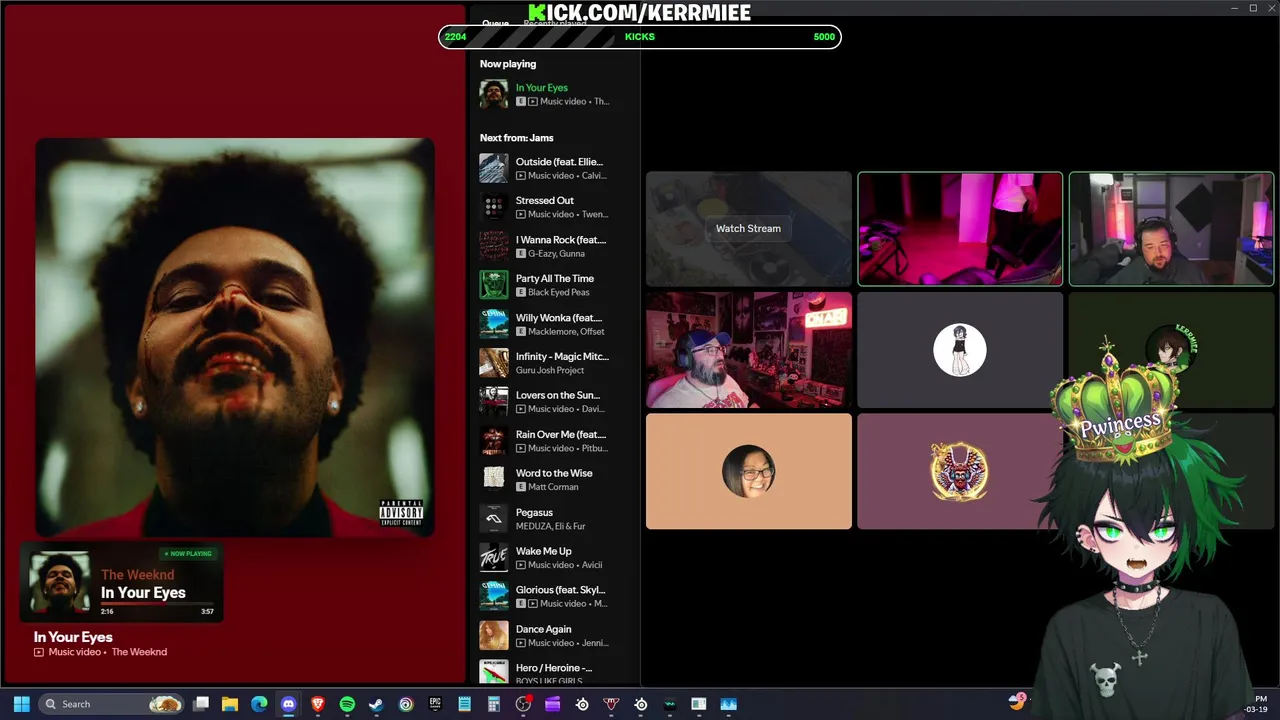Open Steam from the taskbar

click(376, 704)
